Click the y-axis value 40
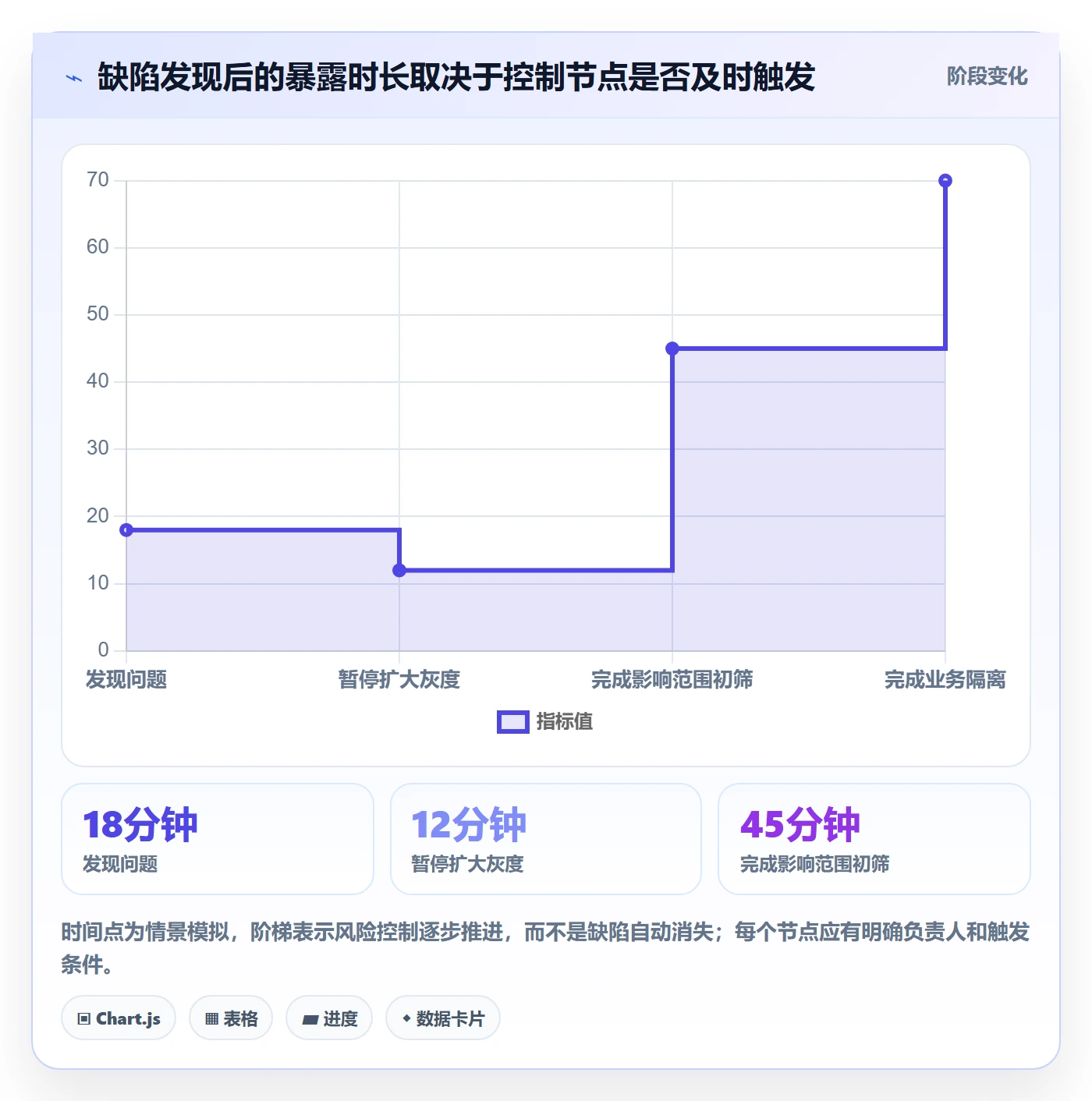The image size is (1092, 1101). (x=97, y=381)
